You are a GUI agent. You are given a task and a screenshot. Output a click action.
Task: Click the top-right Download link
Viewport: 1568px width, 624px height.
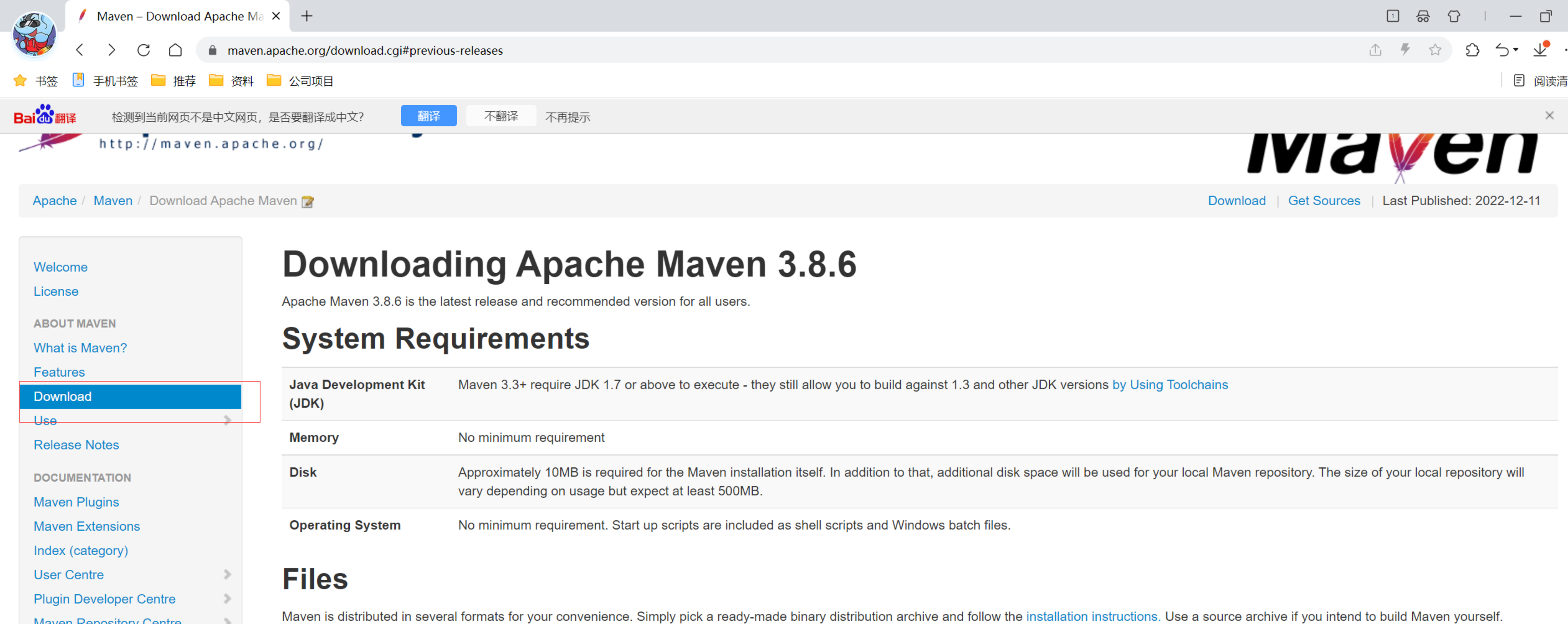1236,200
